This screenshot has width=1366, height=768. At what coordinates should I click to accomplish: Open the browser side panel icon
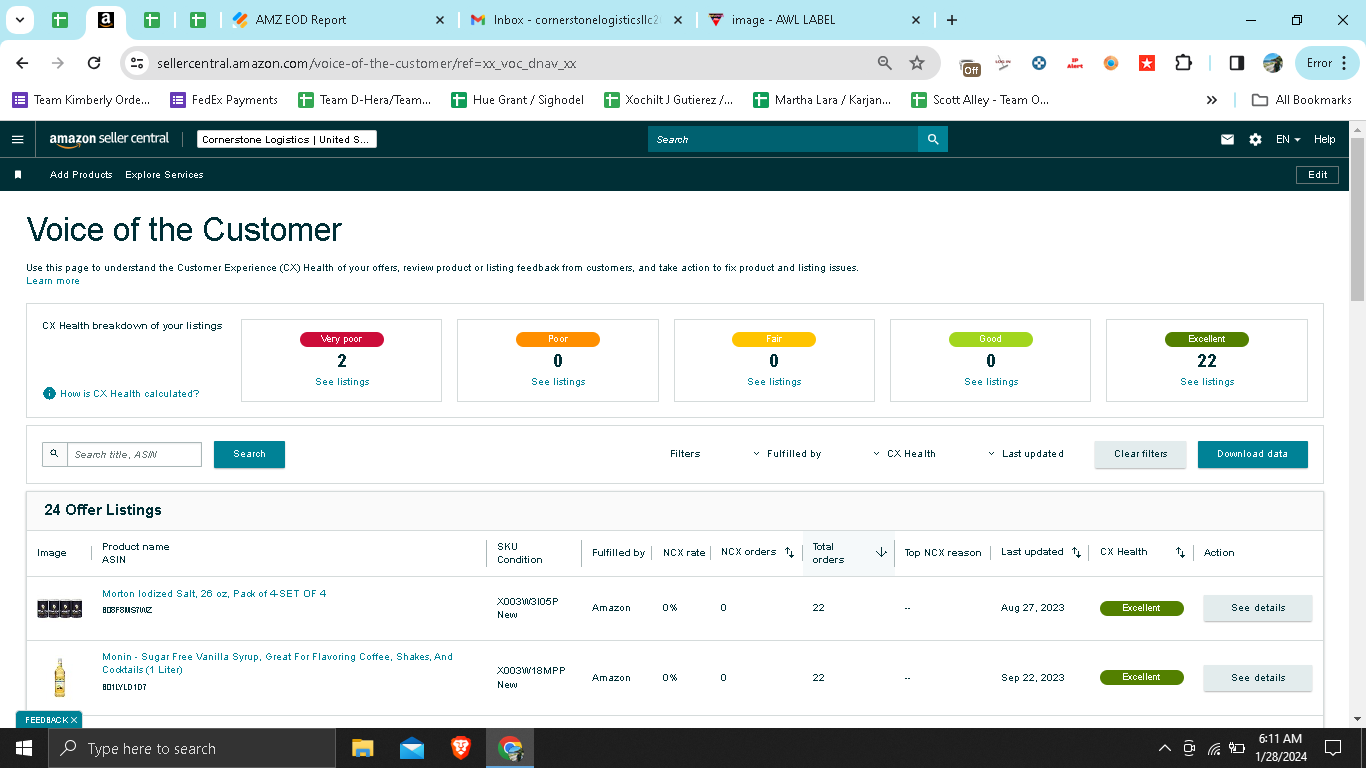coord(1237,63)
